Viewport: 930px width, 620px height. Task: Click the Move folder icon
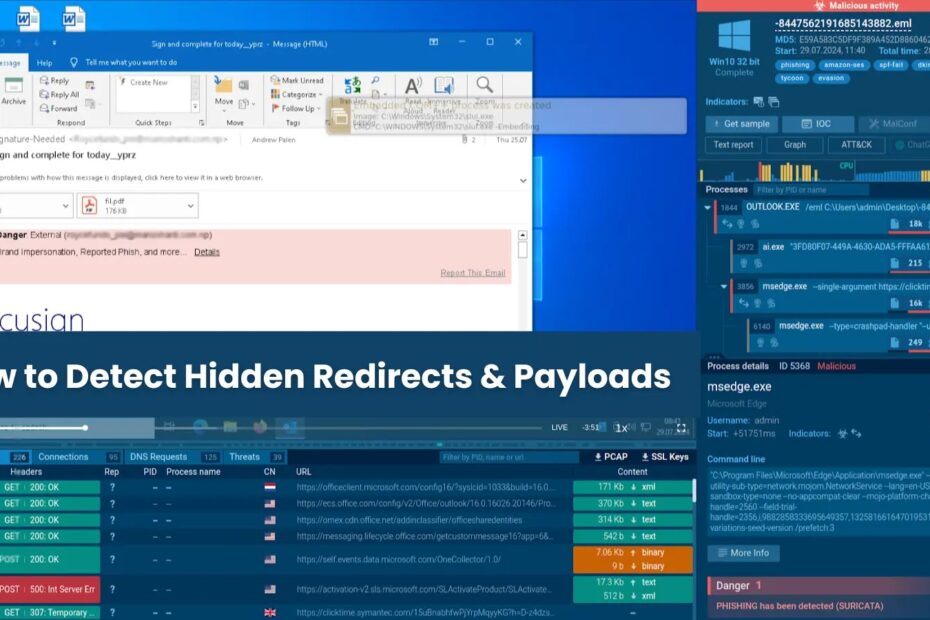(223, 87)
